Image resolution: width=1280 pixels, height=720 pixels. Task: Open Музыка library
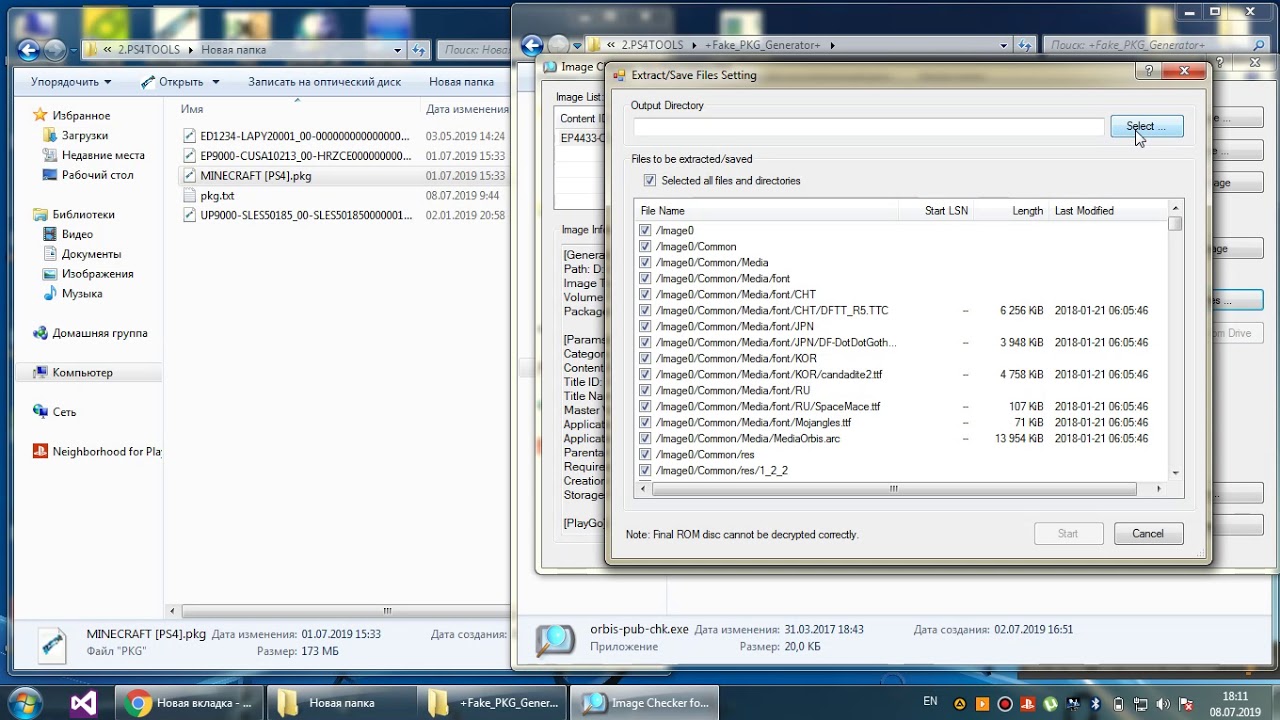click(82, 294)
